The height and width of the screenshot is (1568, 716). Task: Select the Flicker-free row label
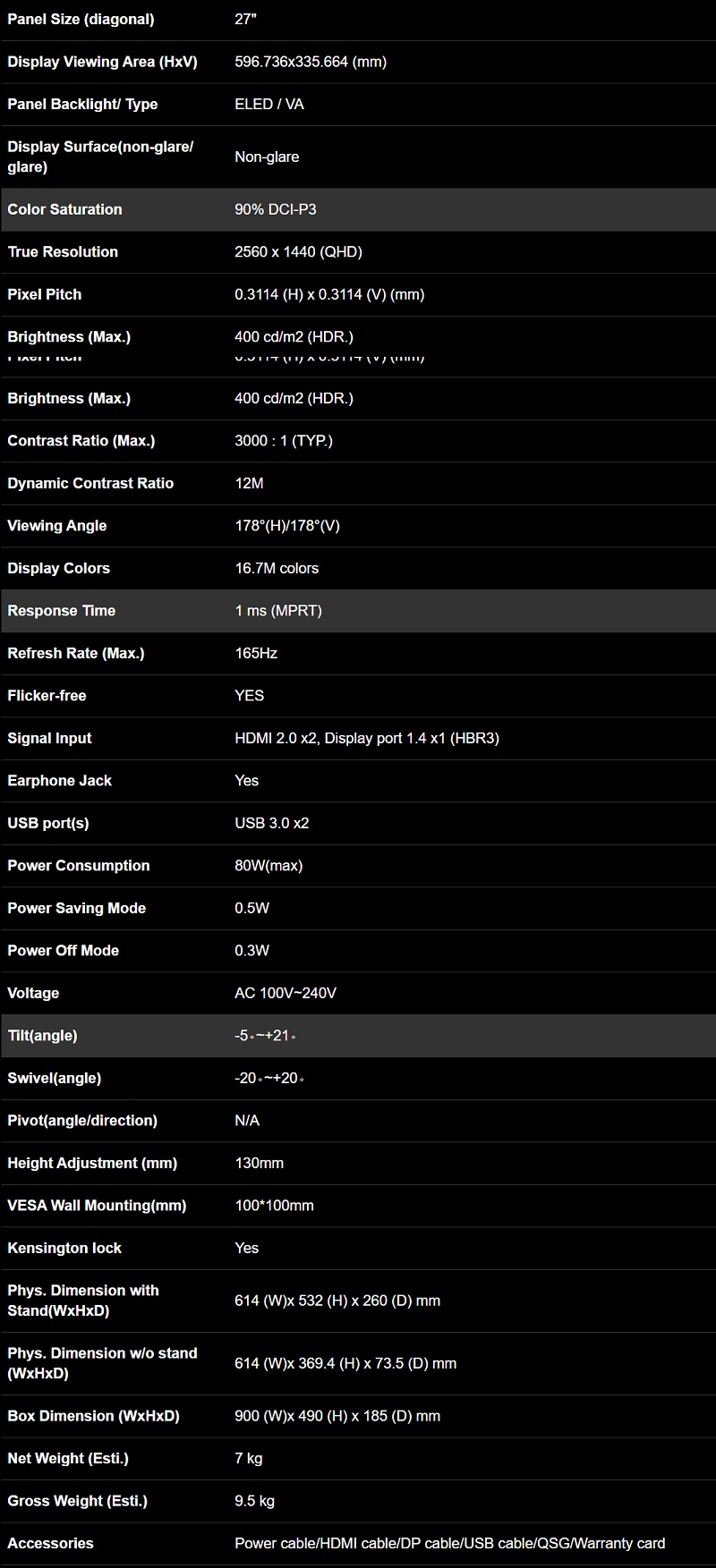click(47, 695)
